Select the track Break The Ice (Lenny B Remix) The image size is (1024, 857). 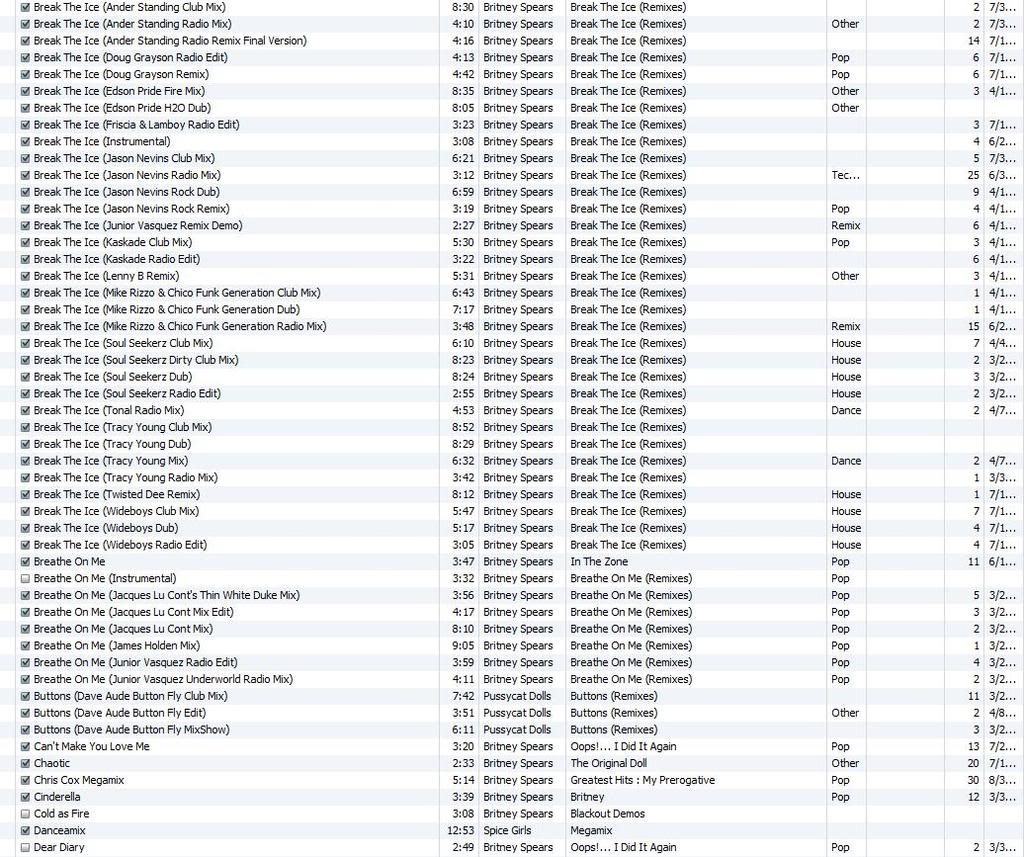106,276
